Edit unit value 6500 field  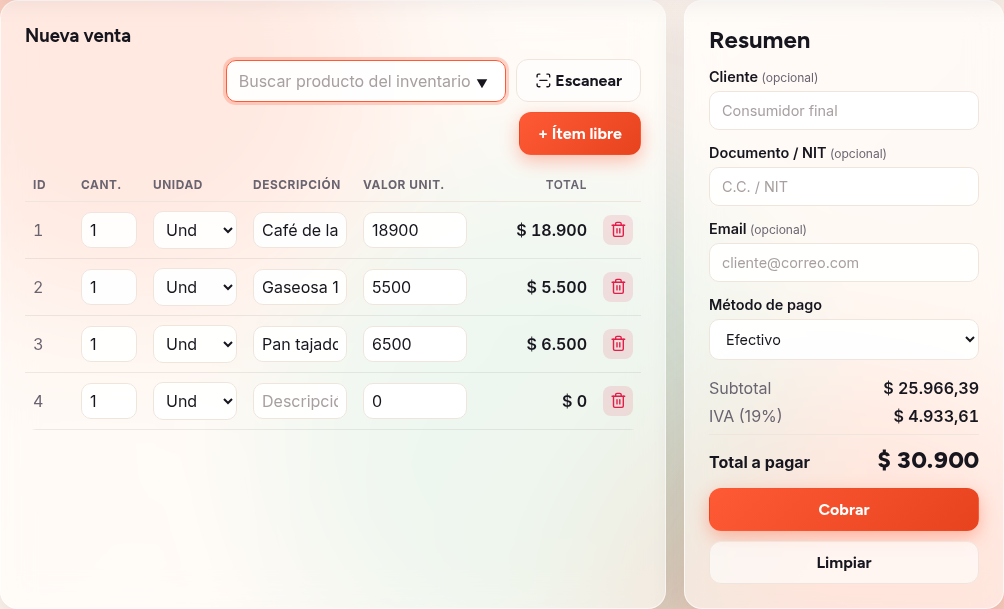coord(415,344)
